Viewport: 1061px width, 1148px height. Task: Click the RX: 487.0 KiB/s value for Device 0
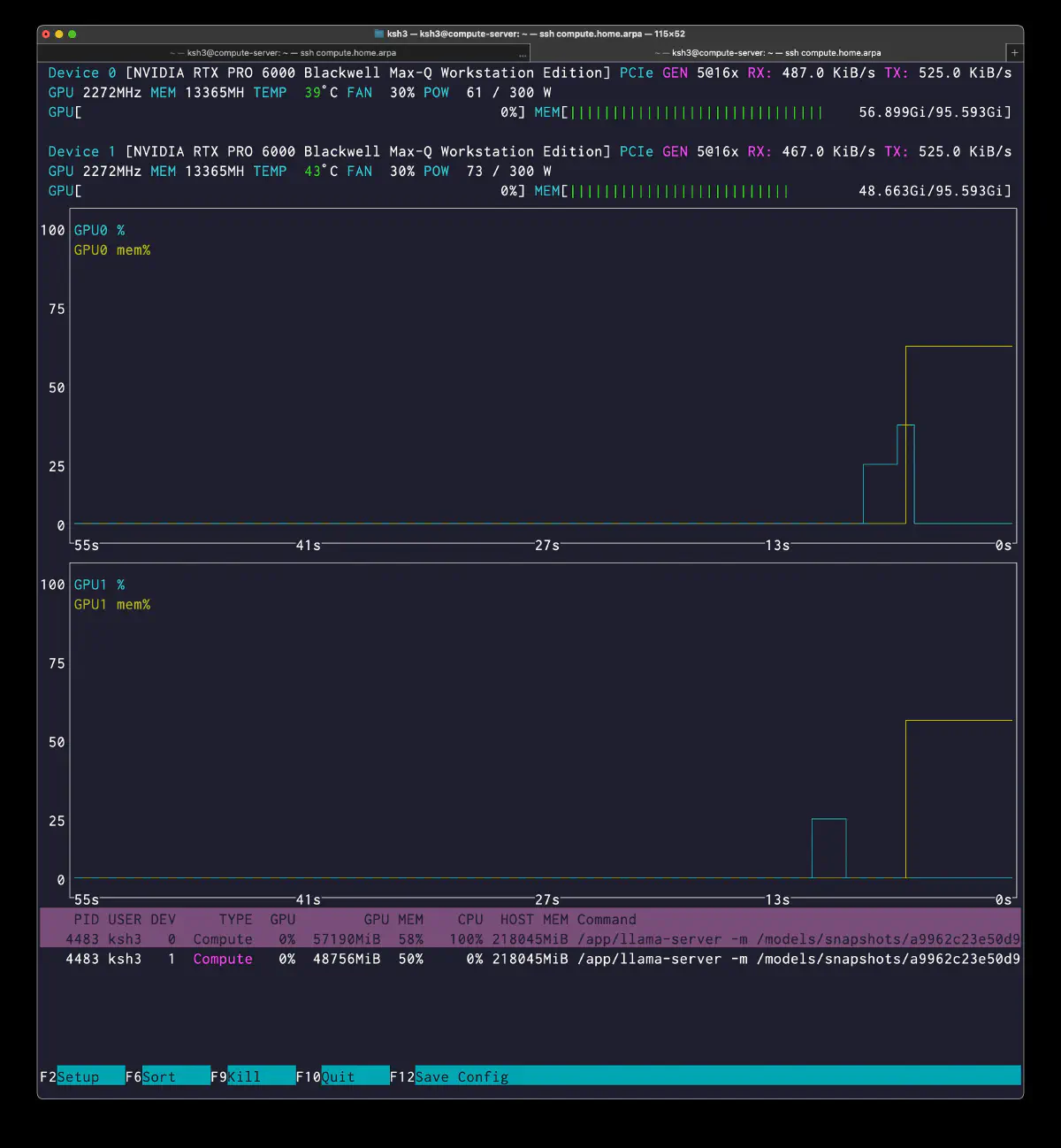[x=812, y=73]
